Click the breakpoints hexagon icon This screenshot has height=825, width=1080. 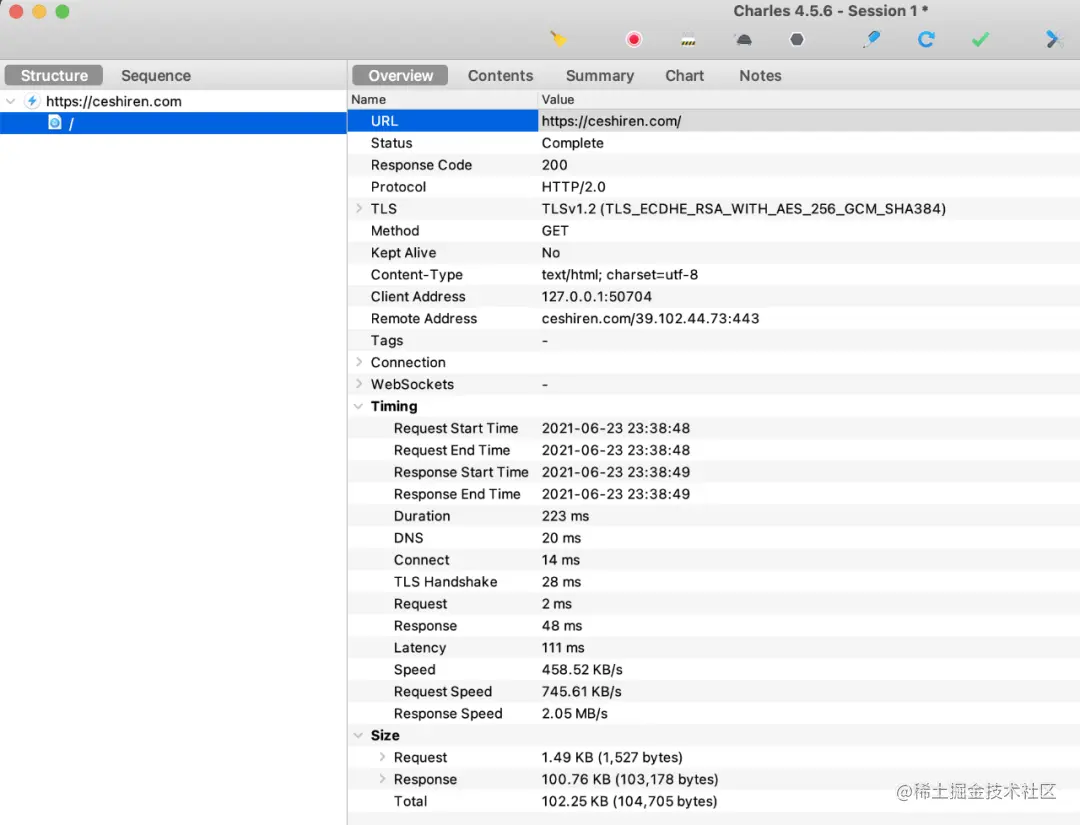(x=797, y=39)
